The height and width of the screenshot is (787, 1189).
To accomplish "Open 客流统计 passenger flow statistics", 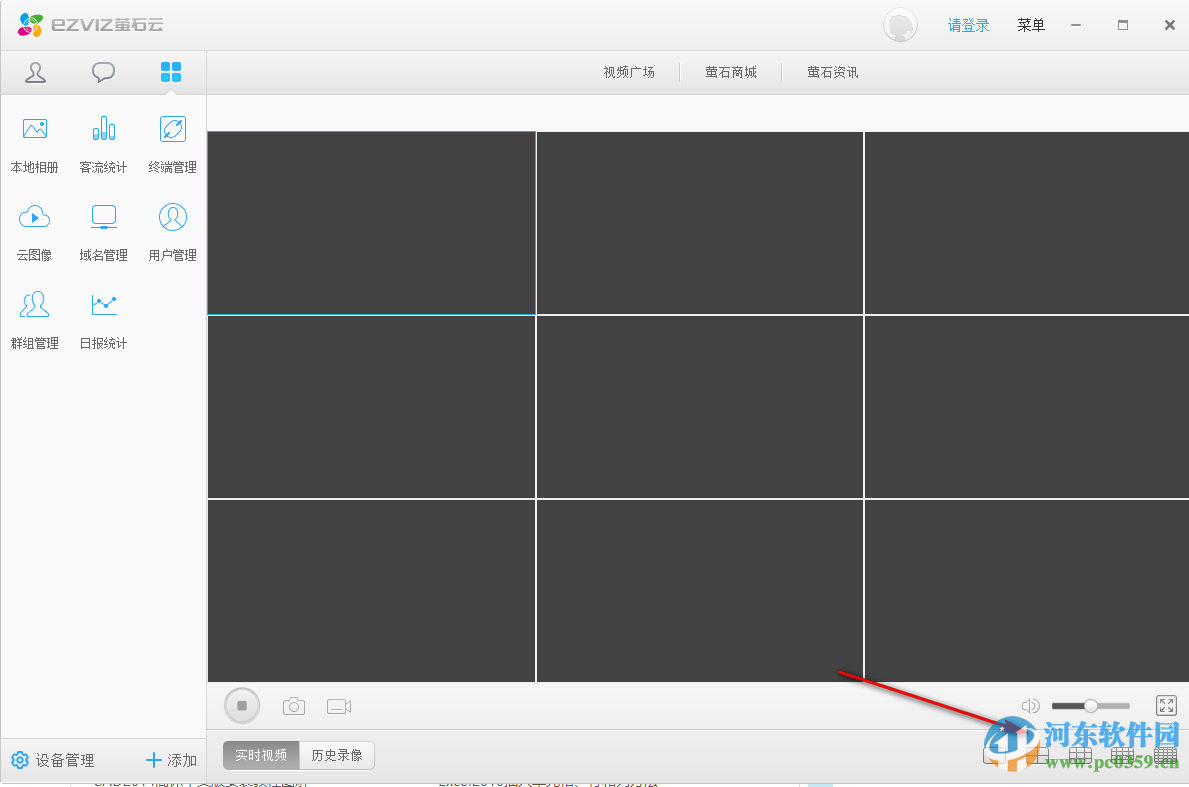I will click(103, 144).
